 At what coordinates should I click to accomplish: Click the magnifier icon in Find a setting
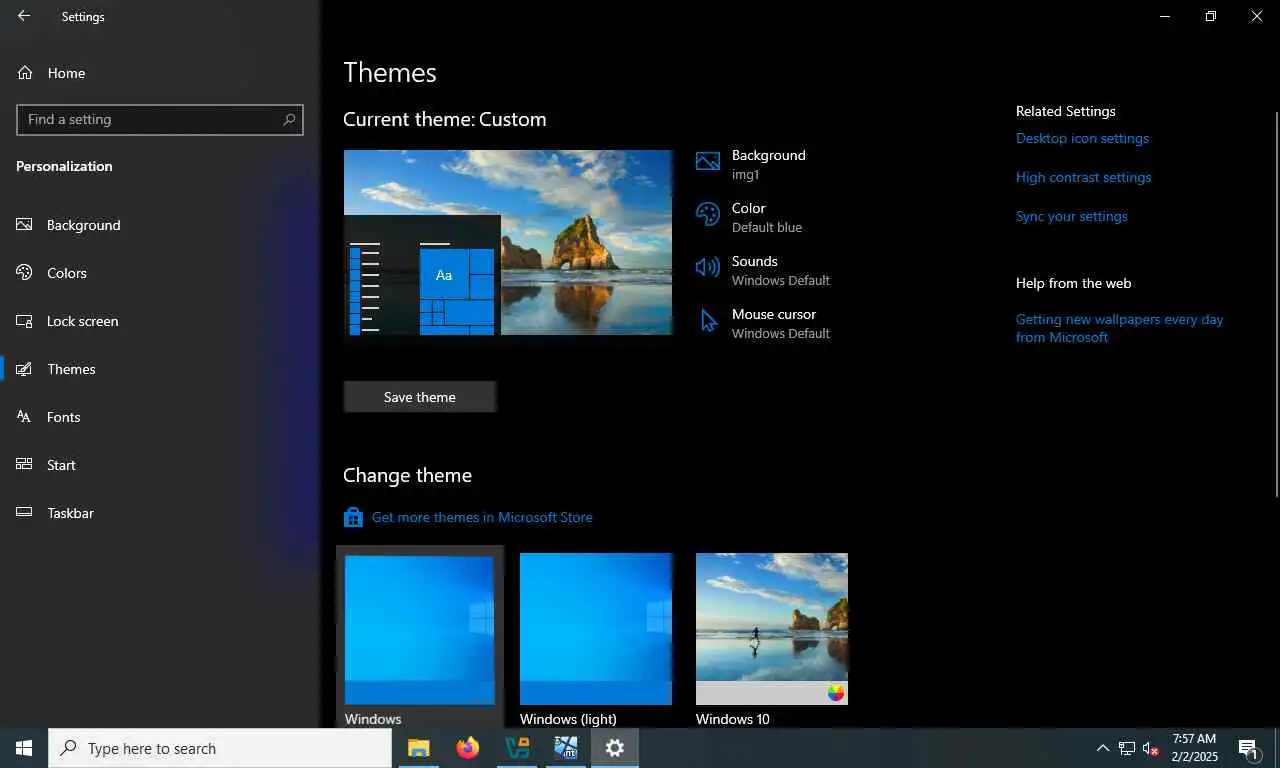click(289, 119)
